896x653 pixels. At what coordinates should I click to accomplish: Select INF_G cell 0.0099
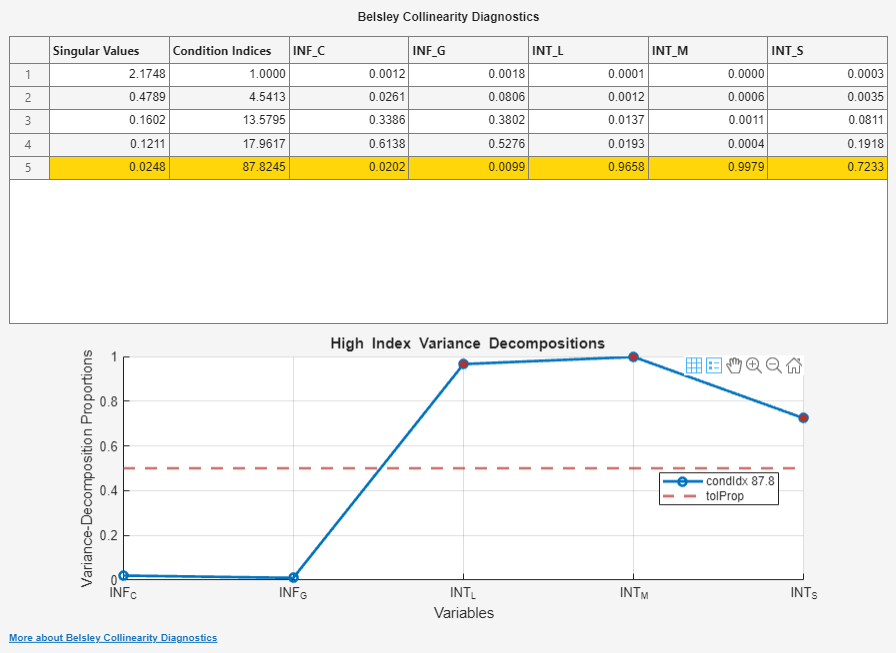(x=469, y=168)
